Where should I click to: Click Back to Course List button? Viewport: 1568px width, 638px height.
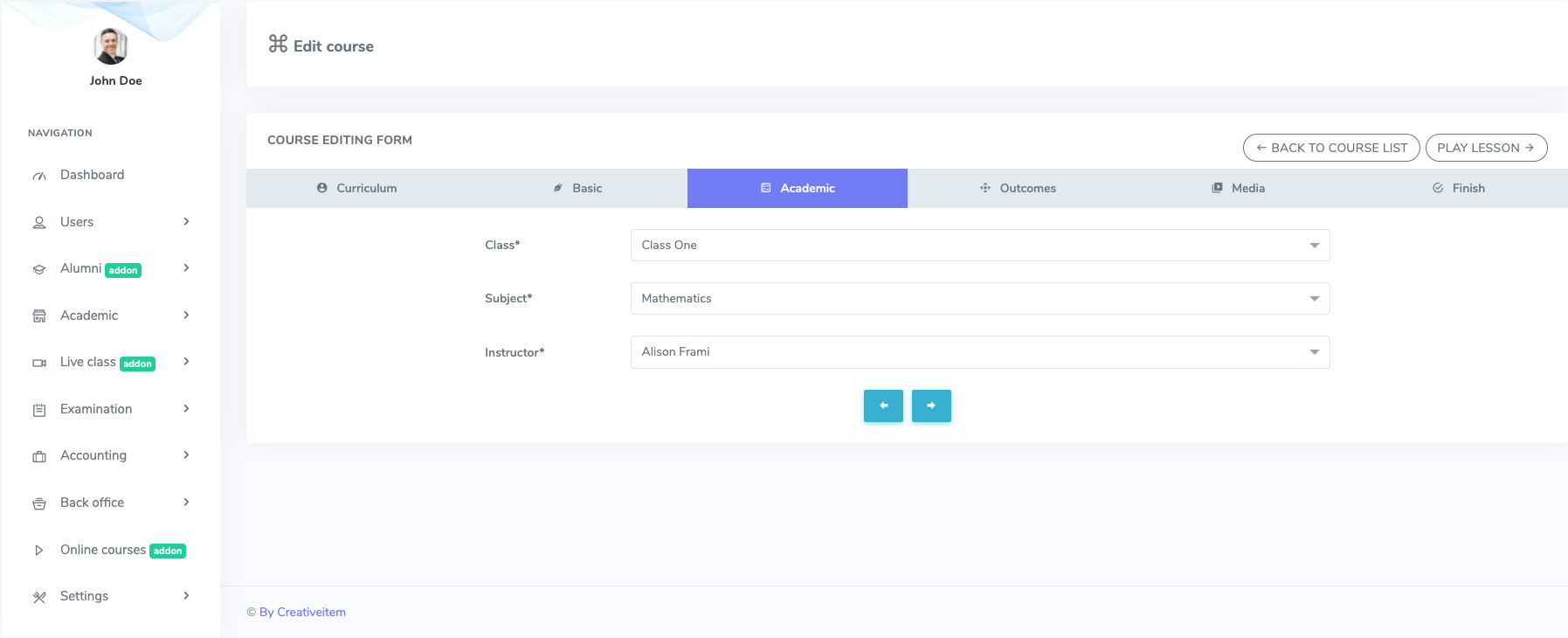tap(1330, 148)
